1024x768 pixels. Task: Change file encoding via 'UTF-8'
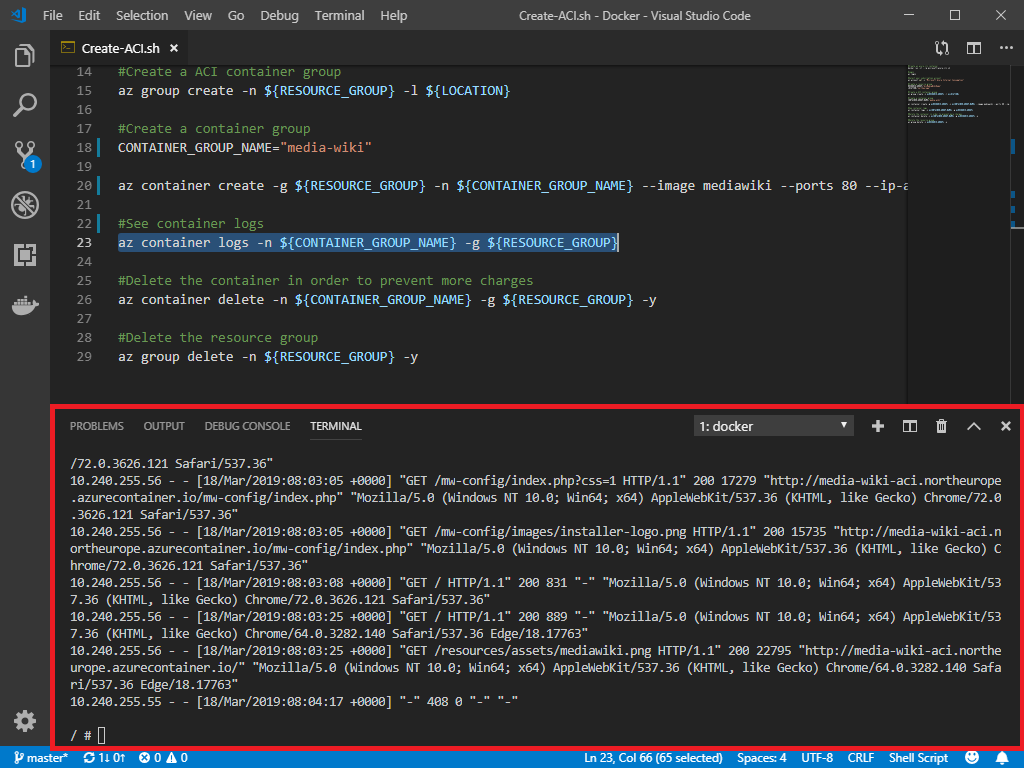pos(817,758)
